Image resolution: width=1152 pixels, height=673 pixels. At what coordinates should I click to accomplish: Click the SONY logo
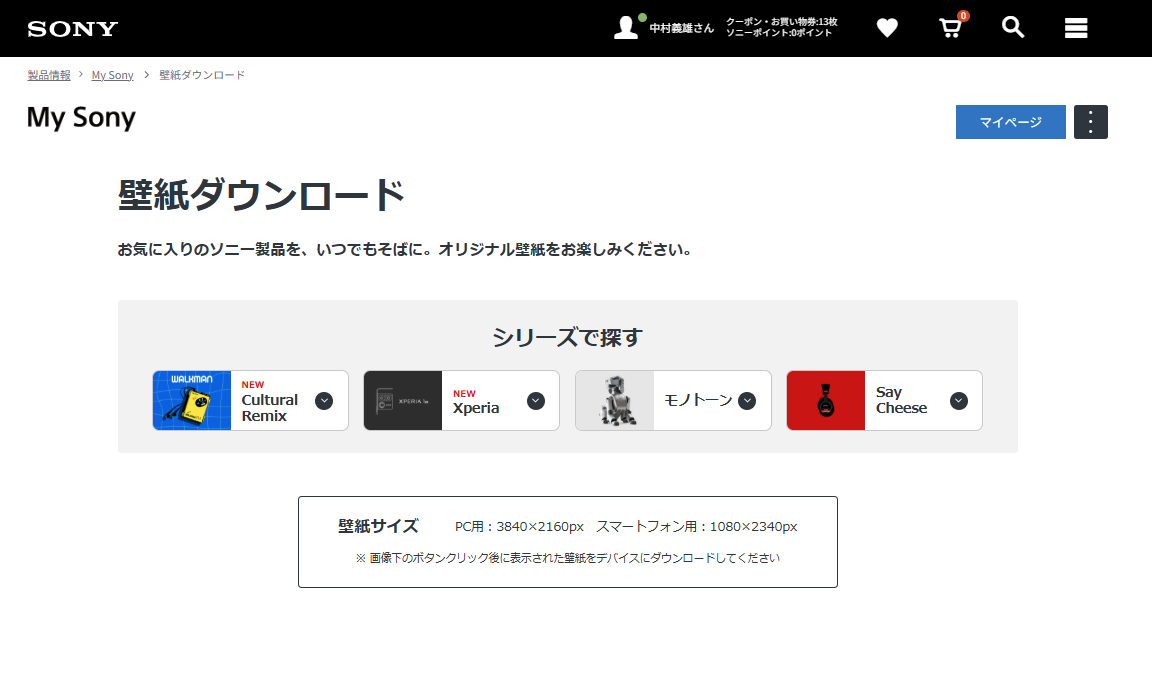[x=73, y=29]
